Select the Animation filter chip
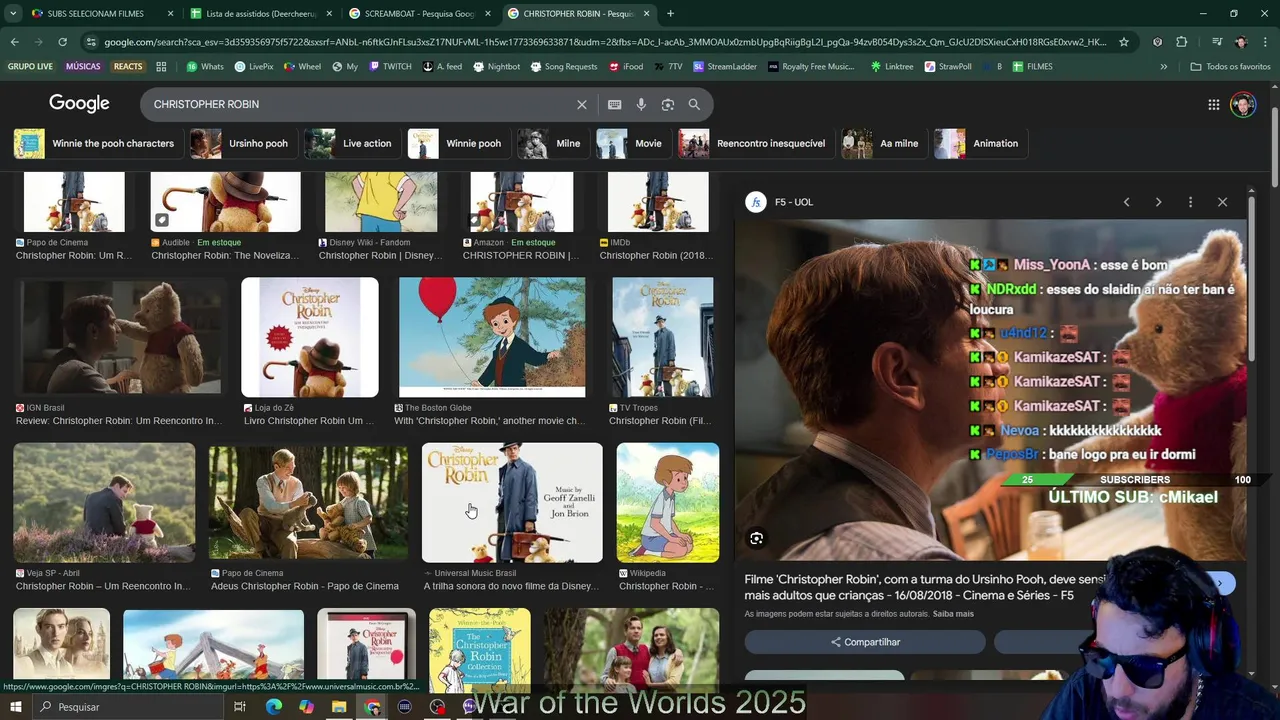The height and width of the screenshot is (720, 1280). tap(979, 143)
